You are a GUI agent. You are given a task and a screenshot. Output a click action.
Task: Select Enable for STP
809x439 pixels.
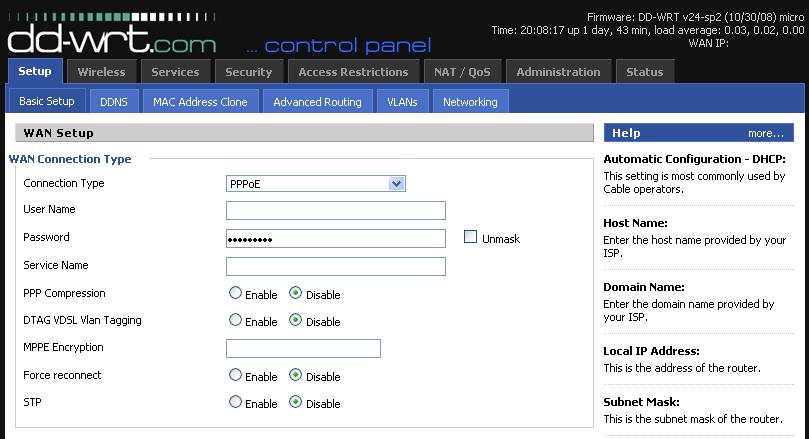235,401
